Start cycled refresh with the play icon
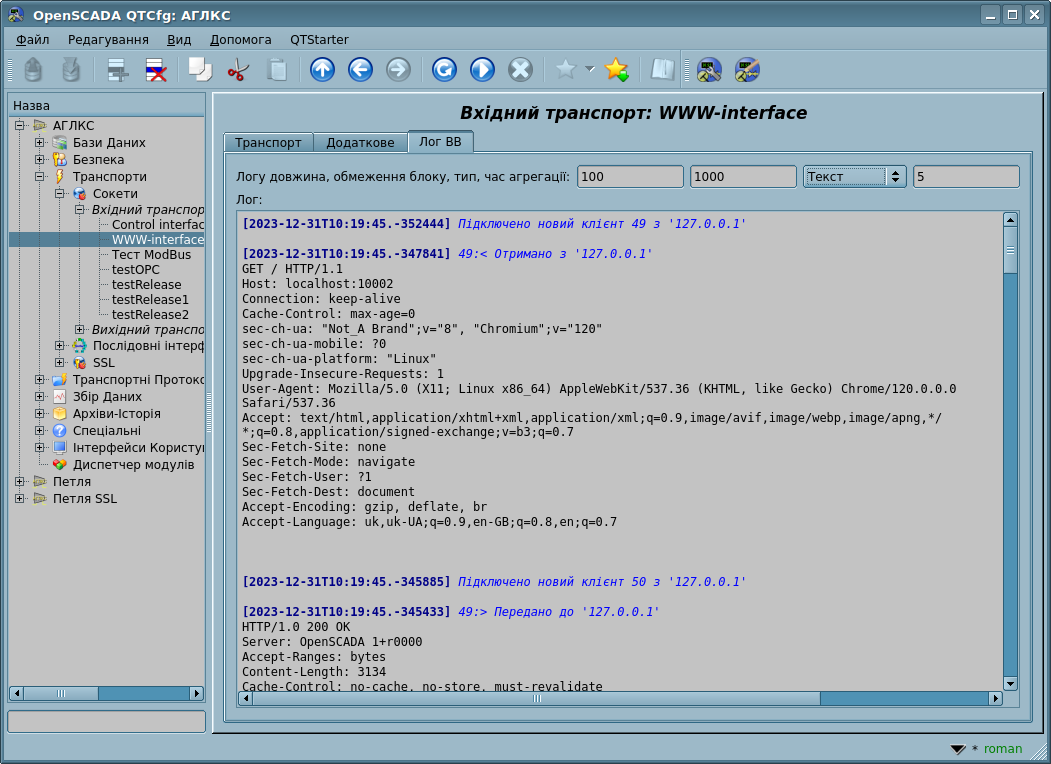The height and width of the screenshot is (764, 1051). [x=482, y=70]
